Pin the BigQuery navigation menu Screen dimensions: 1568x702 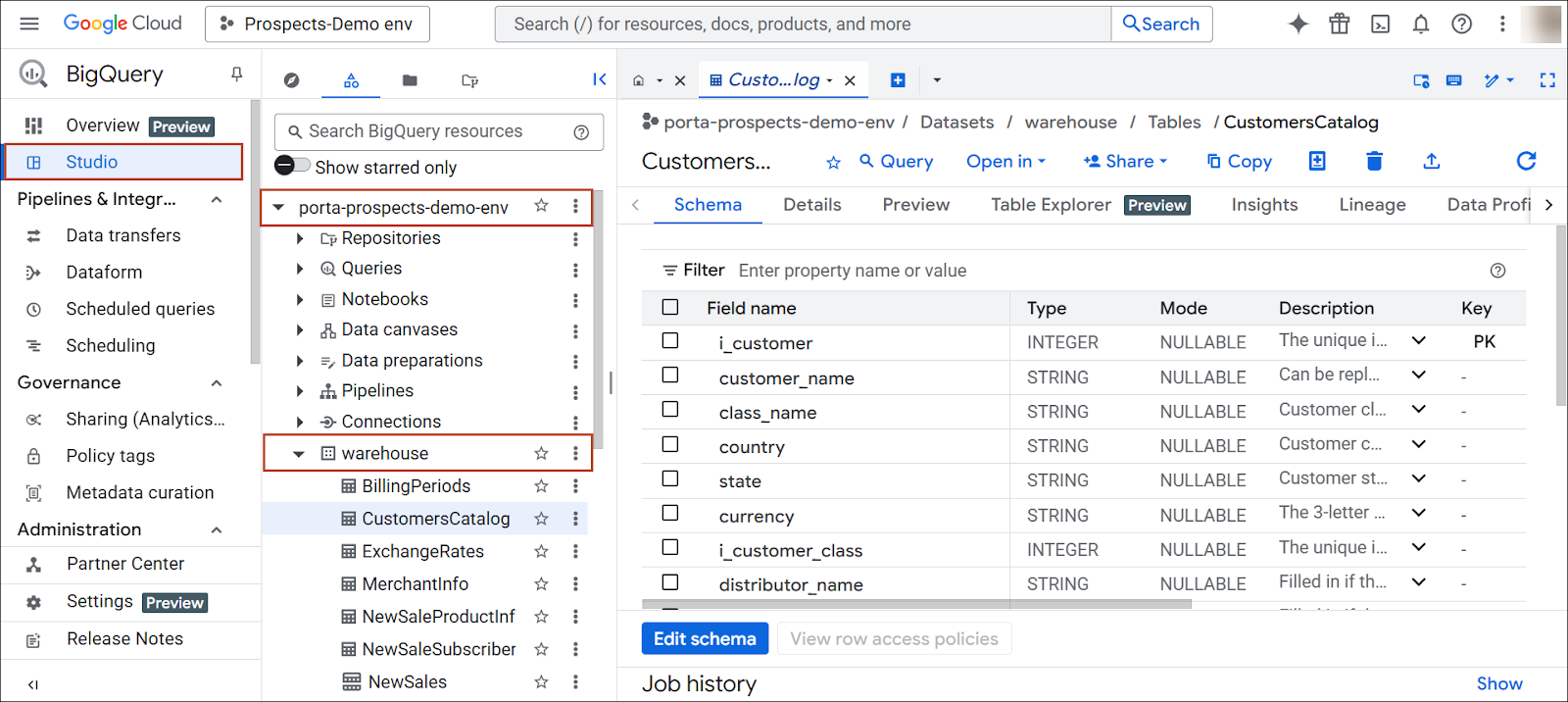click(x=236, y=75)
